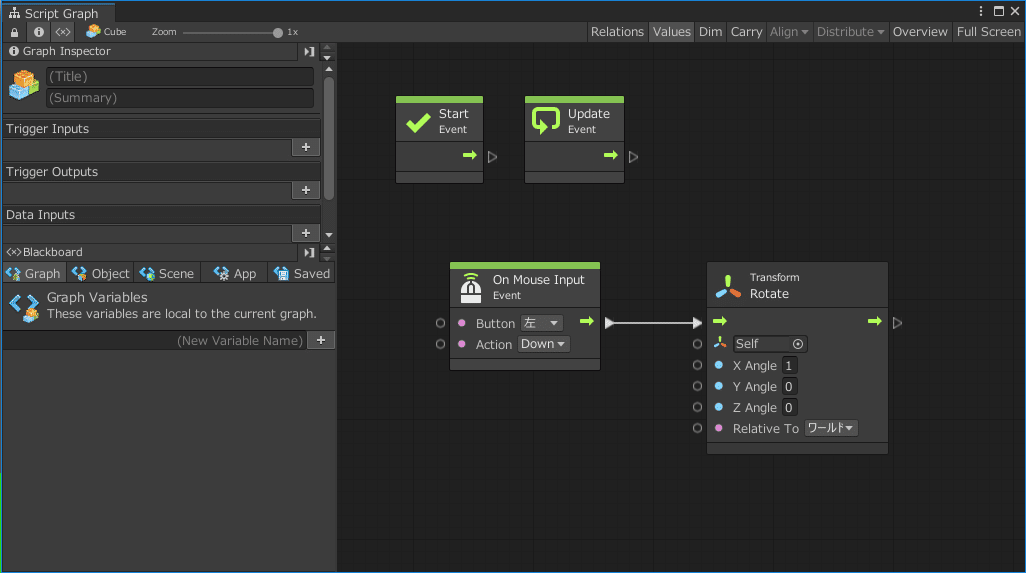Toggle the Values button
The width and height of the screenshot is (1026, 573).
click(x=671, y=31)
